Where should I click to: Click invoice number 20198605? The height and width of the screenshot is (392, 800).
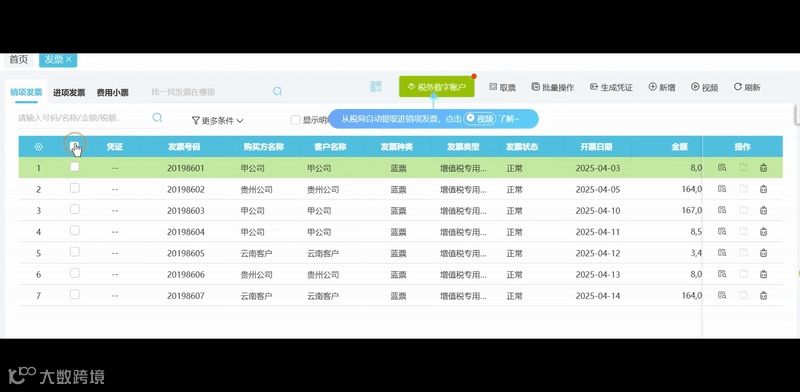(186, 253)
